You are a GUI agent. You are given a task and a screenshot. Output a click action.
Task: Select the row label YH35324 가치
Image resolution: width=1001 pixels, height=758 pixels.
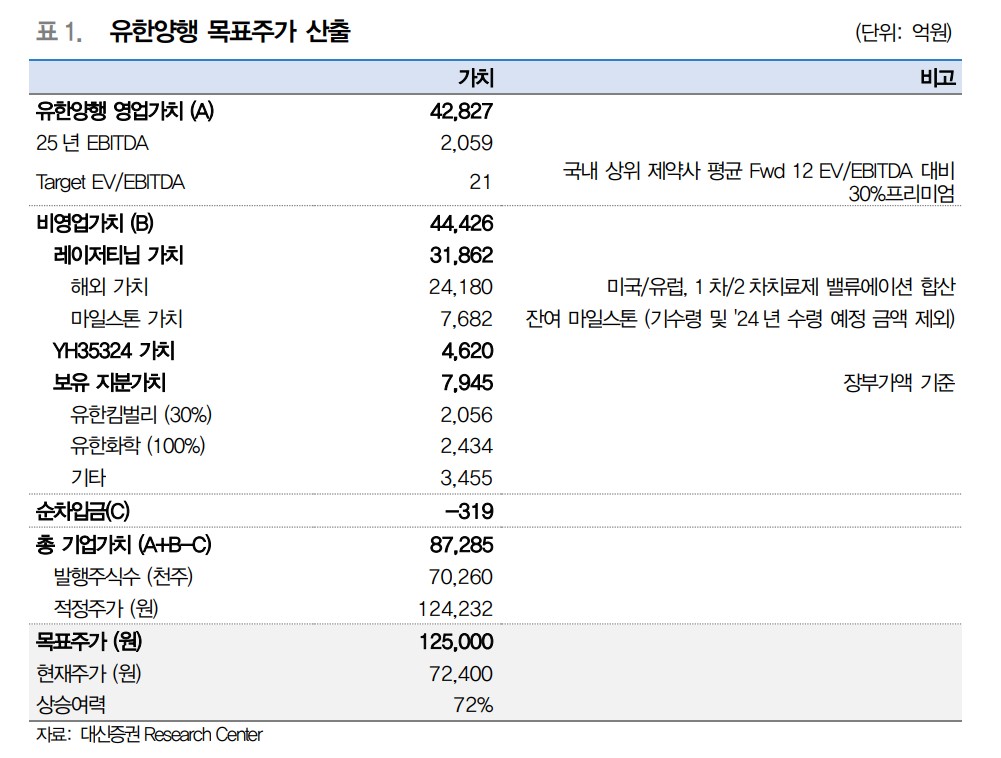point(114,351)
